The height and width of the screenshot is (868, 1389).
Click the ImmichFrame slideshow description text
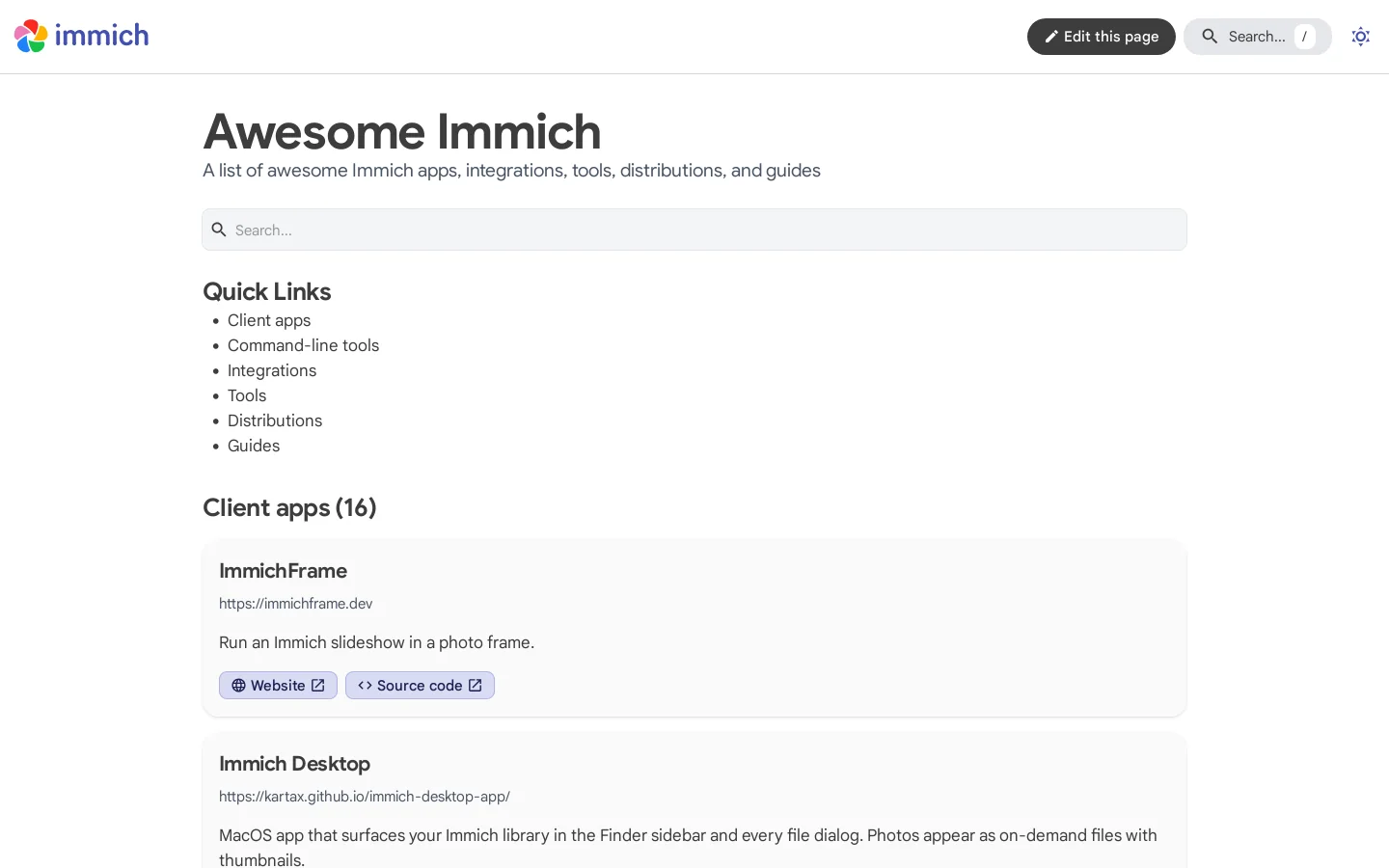click(x=376, y=642)
